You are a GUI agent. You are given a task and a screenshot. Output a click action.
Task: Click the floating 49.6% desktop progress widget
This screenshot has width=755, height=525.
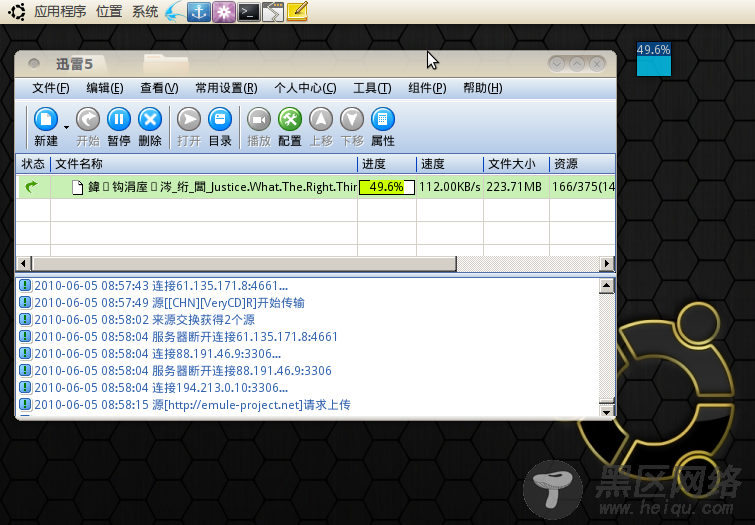653,59
